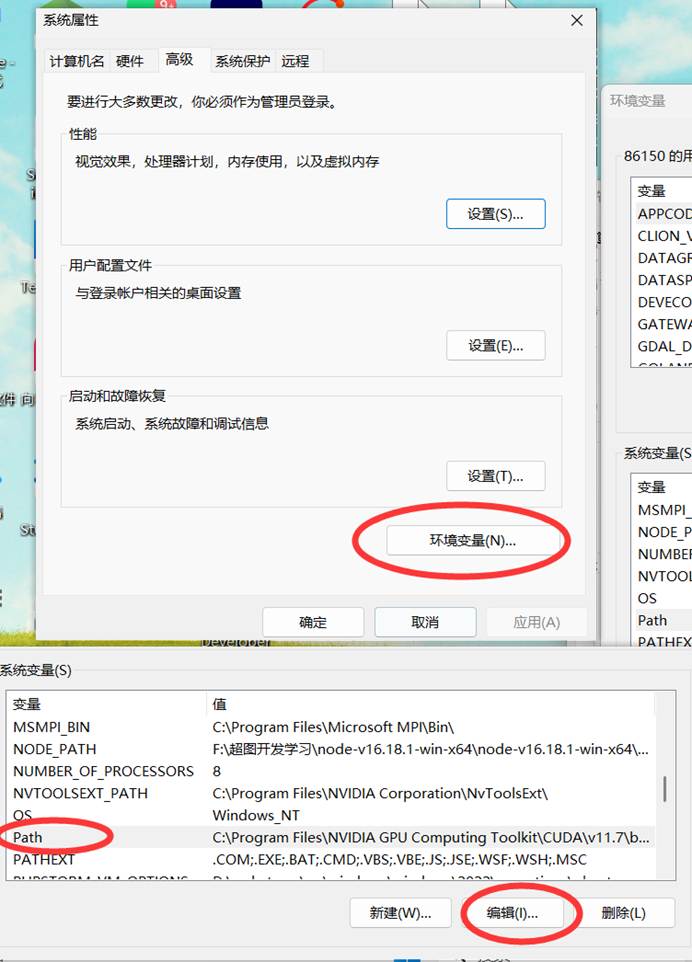The height and width of the screenshot is (962, 692).
Task: Click the 变量 column header in bottom list
Action: tap(107, 704)
